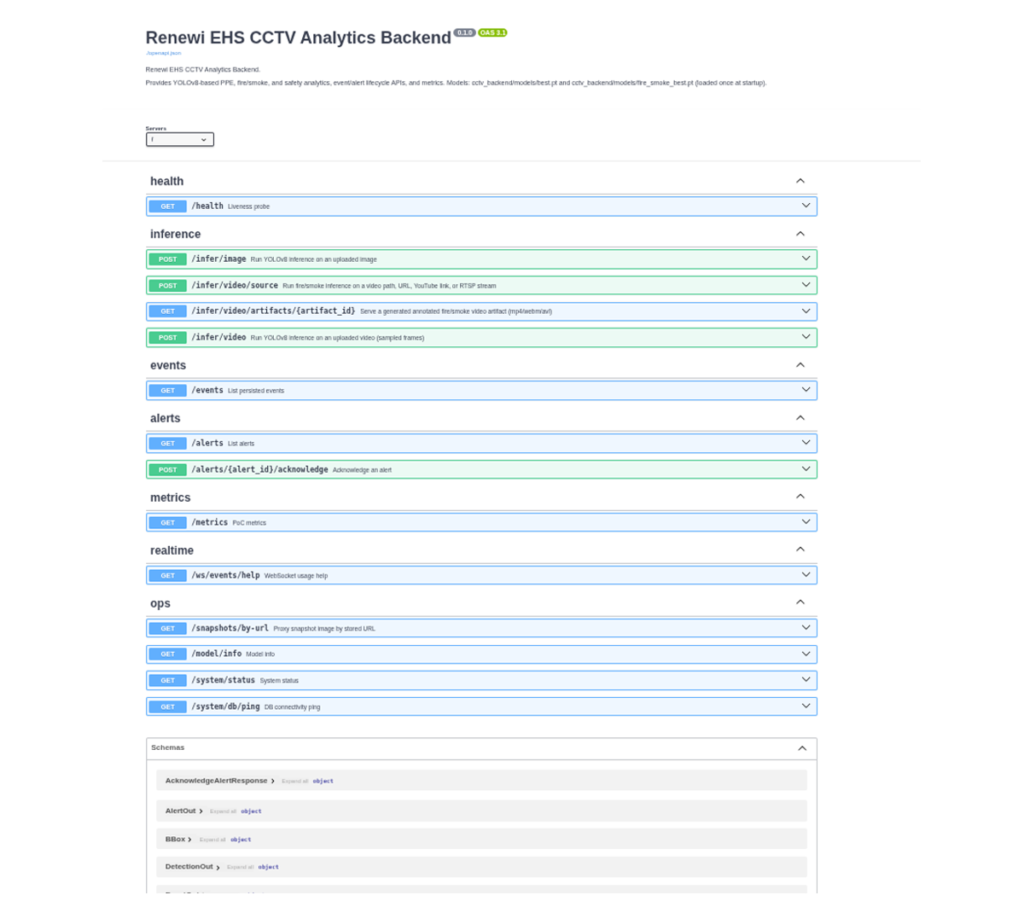
Task: Collapse the metrics section
Action: (800, 497)
